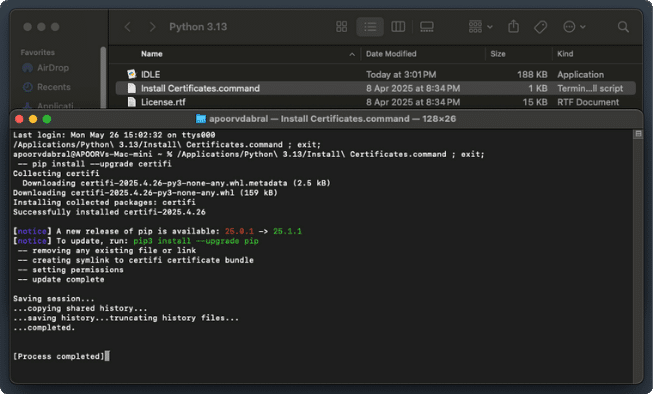Maximize the Terminal window with green button
Image resolution: width=653 pixels, height=395 pixels.
click(47, 119)
